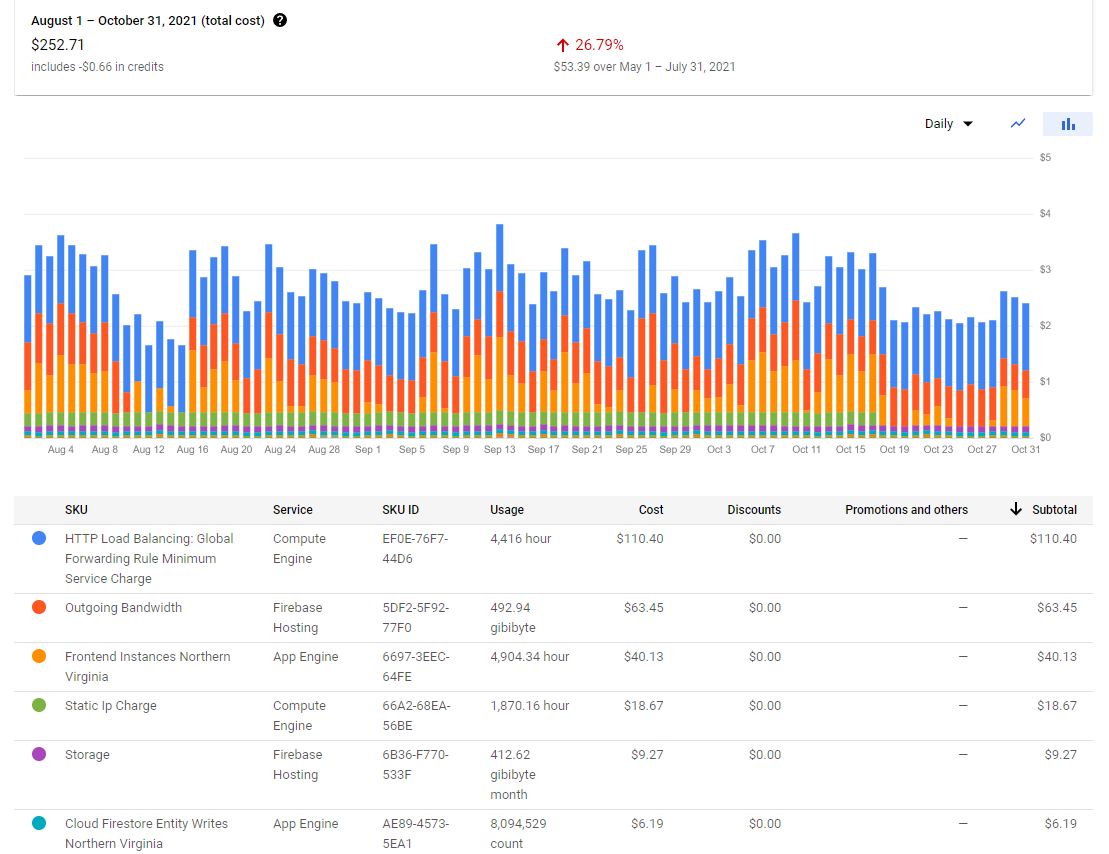This screenshot has width=1109, height=854.
Task: Click the Discounts column header
Action: click(754, 510)
